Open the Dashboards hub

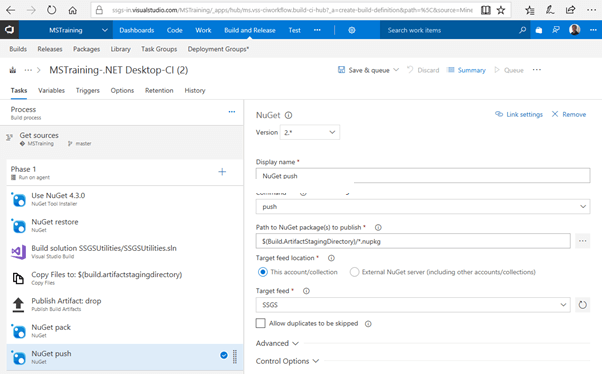tap(136, 30)
